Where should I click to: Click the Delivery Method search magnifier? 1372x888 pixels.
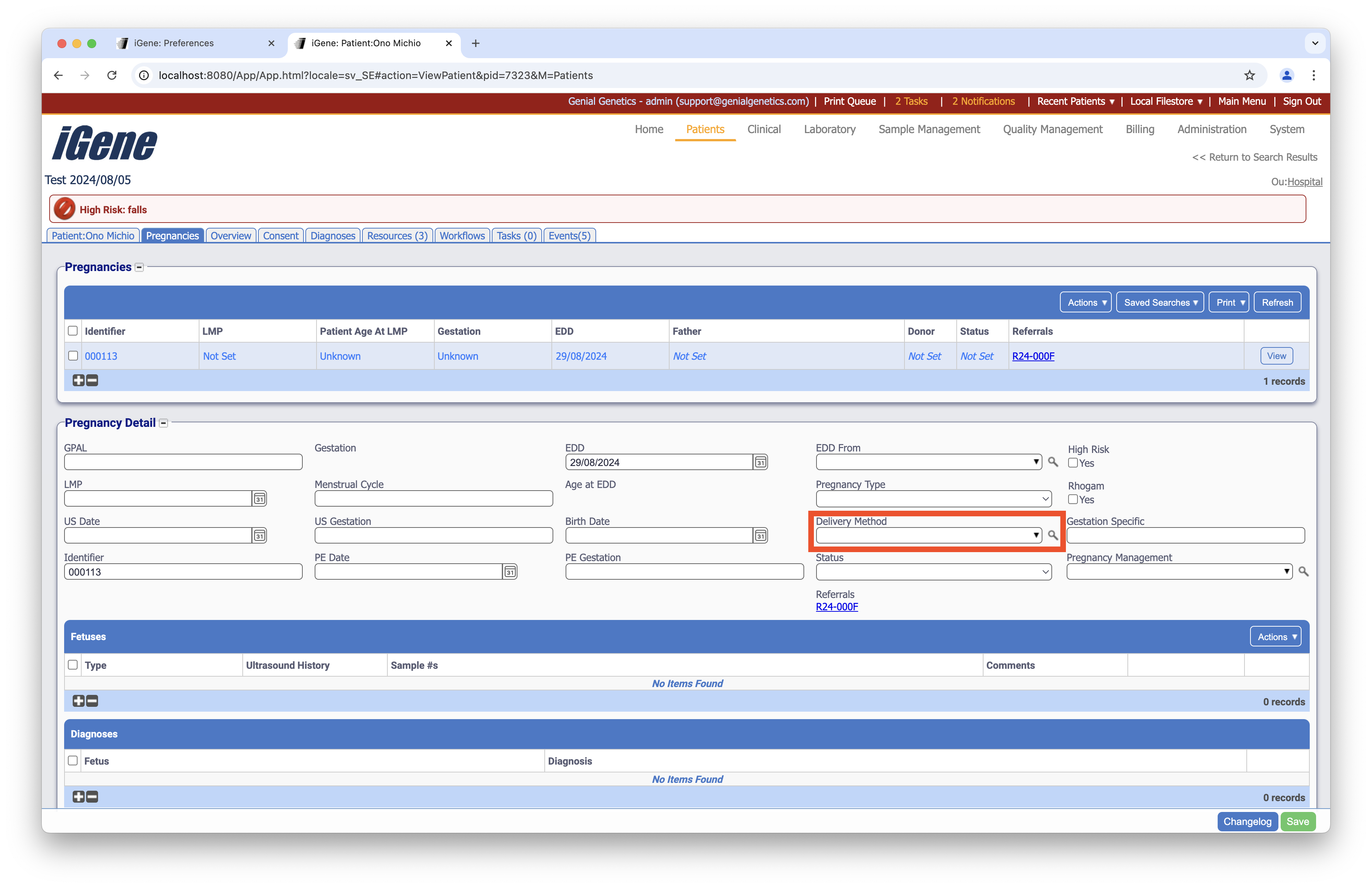pyautogui.click(x=1052, y=535)
